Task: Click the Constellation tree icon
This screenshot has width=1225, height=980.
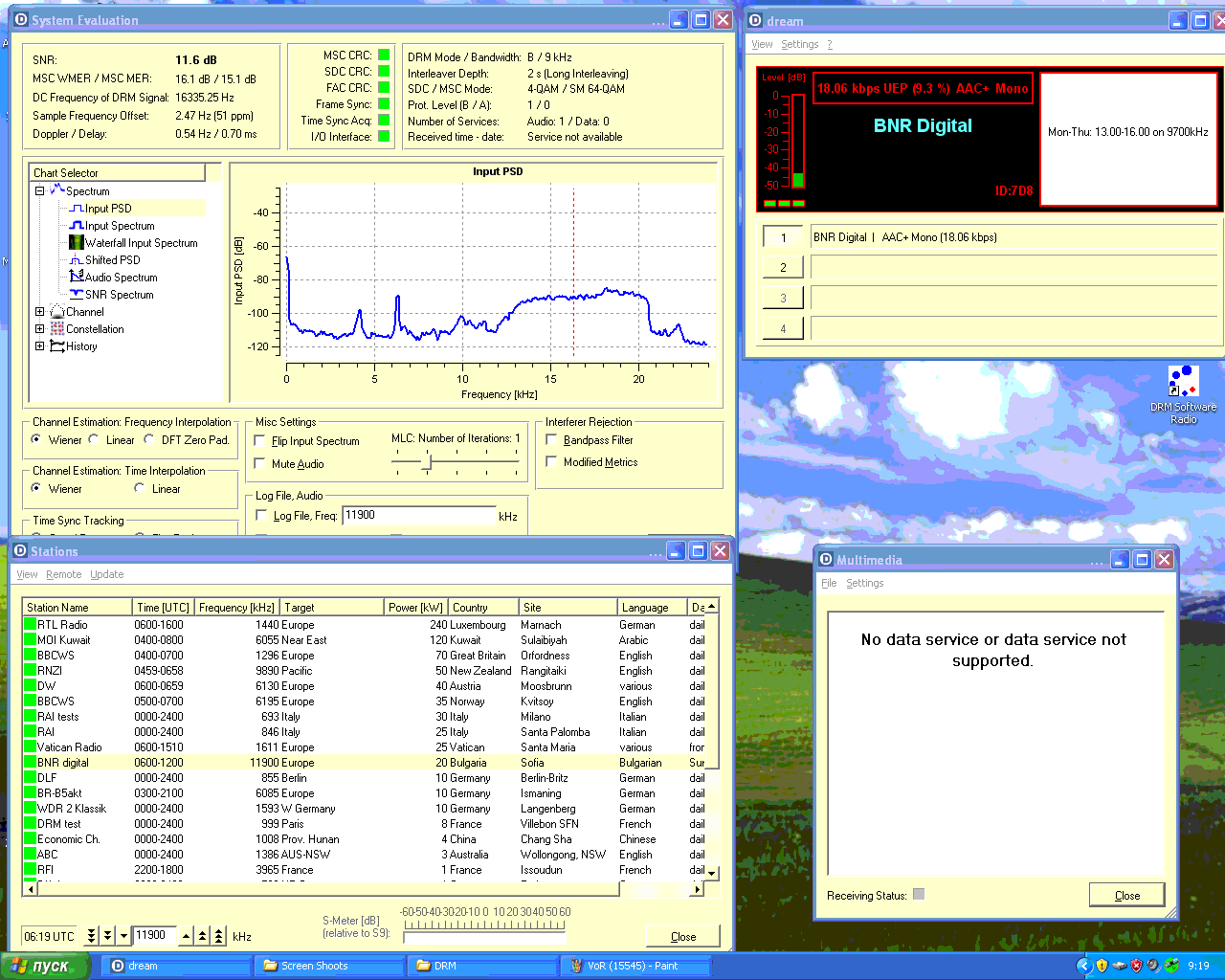Action: tap(57, 329)
